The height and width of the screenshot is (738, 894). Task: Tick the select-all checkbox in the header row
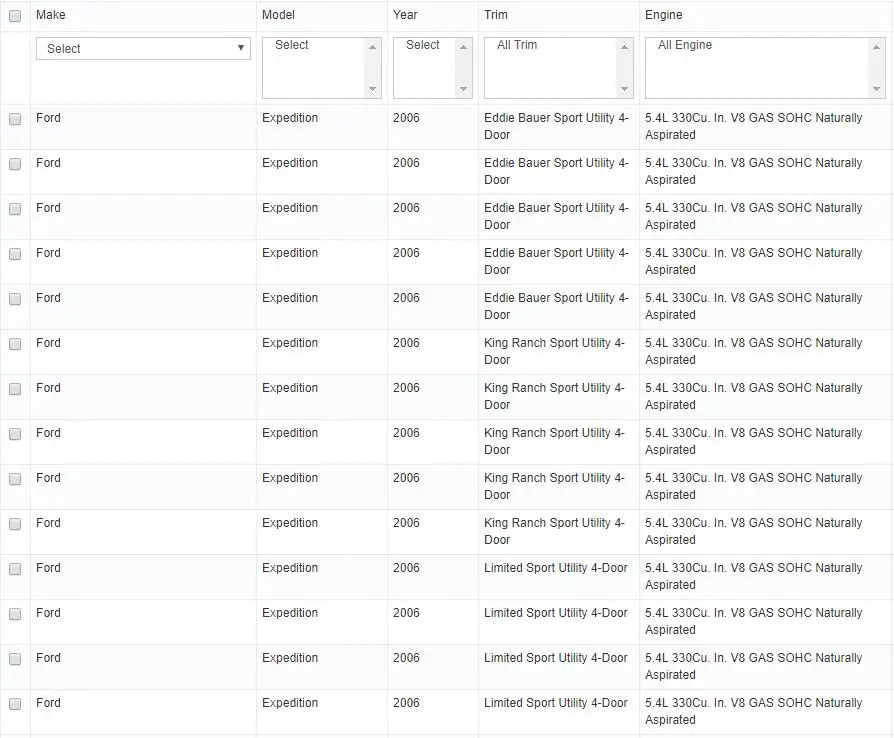[15, 16]
